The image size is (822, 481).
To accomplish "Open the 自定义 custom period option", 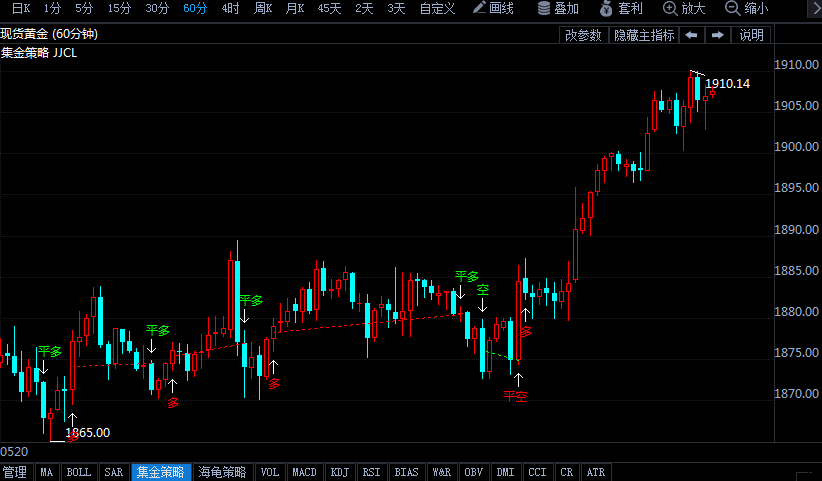I will click(x=438, y=8).
